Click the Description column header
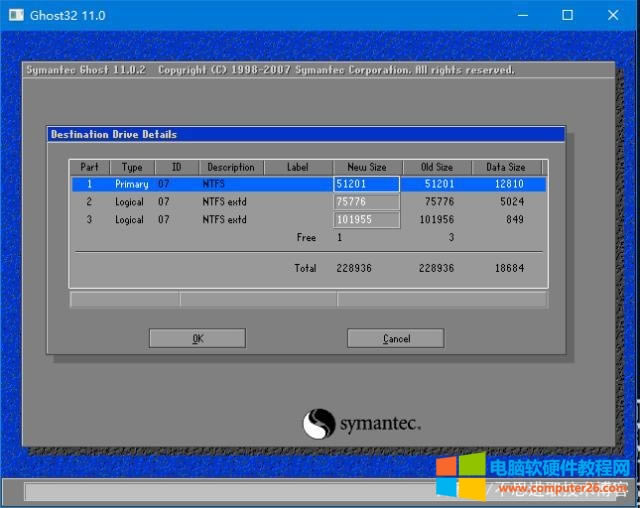This screenshot has height=508, width=640. click(x=231, y=167)
